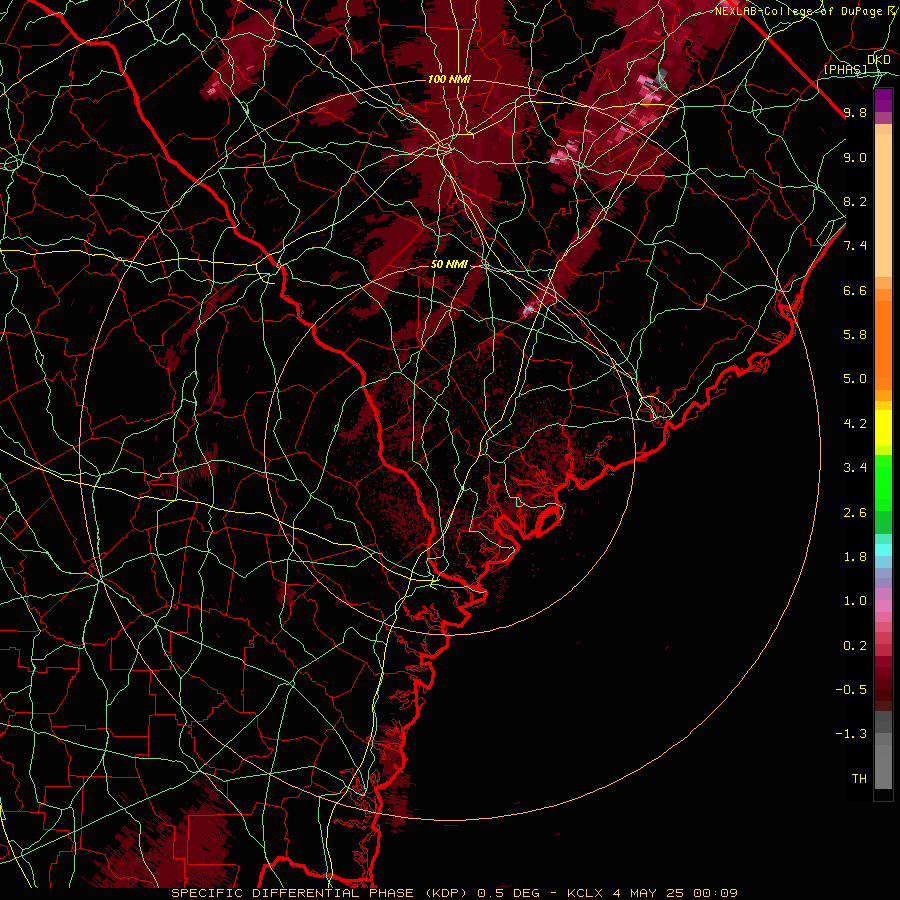The width and height of the screenshot is (900, 900).
Task: Click the gray segment of the color bar
Action: click(x=883, y=750)
